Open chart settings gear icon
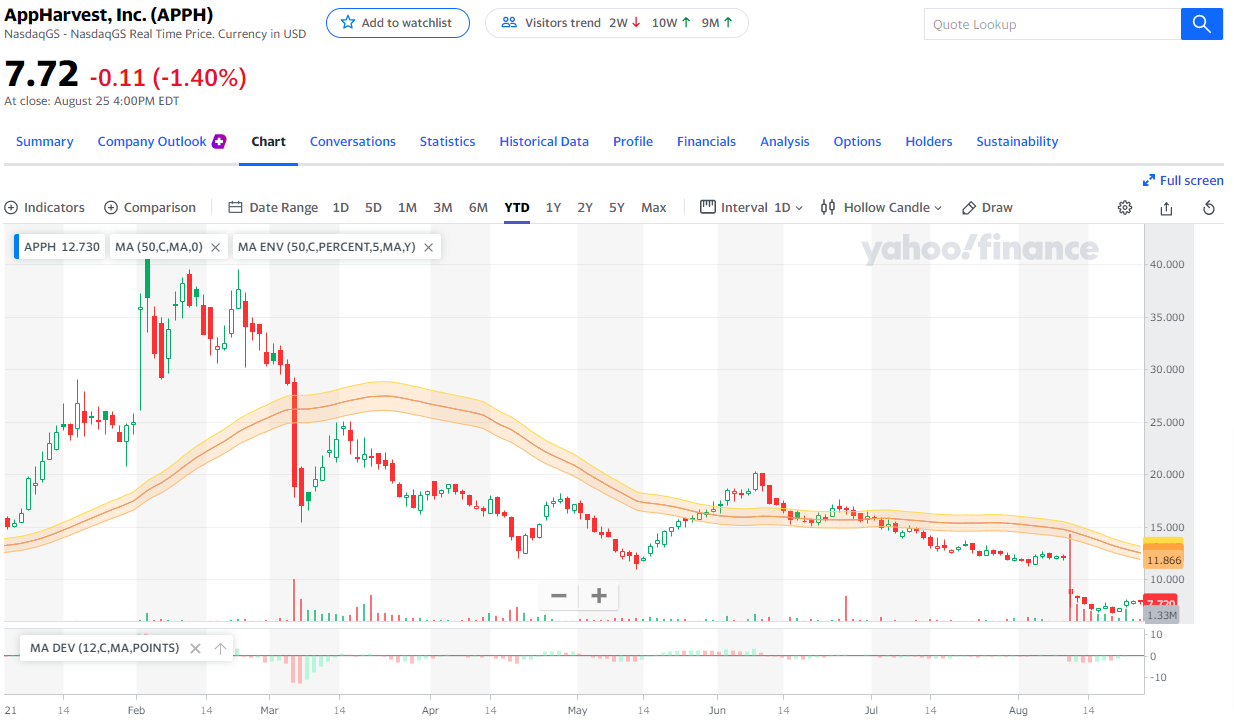This screenshot has width=1234, height=728. (1125, 208)
